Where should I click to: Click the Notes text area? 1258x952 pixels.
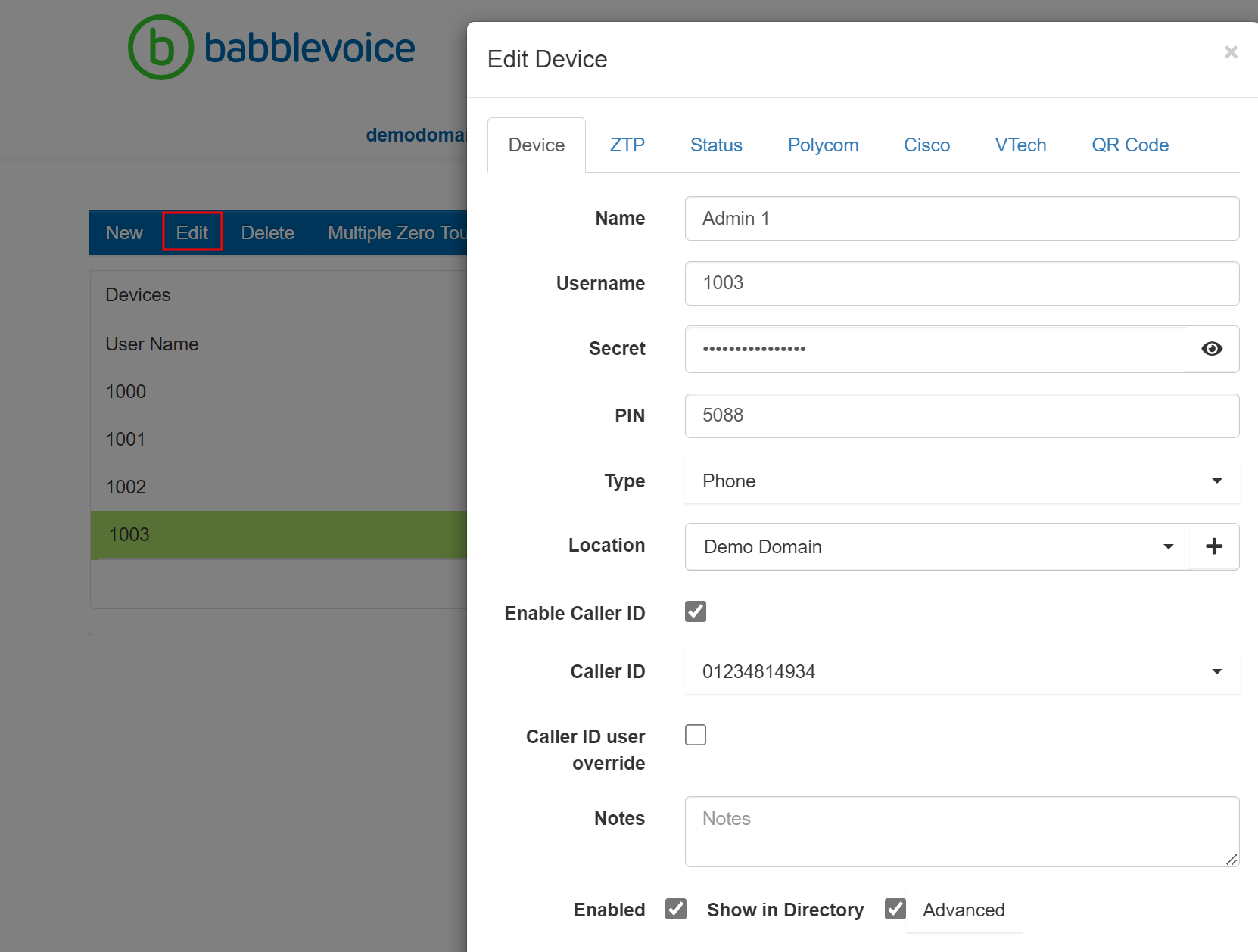(962, 832)
